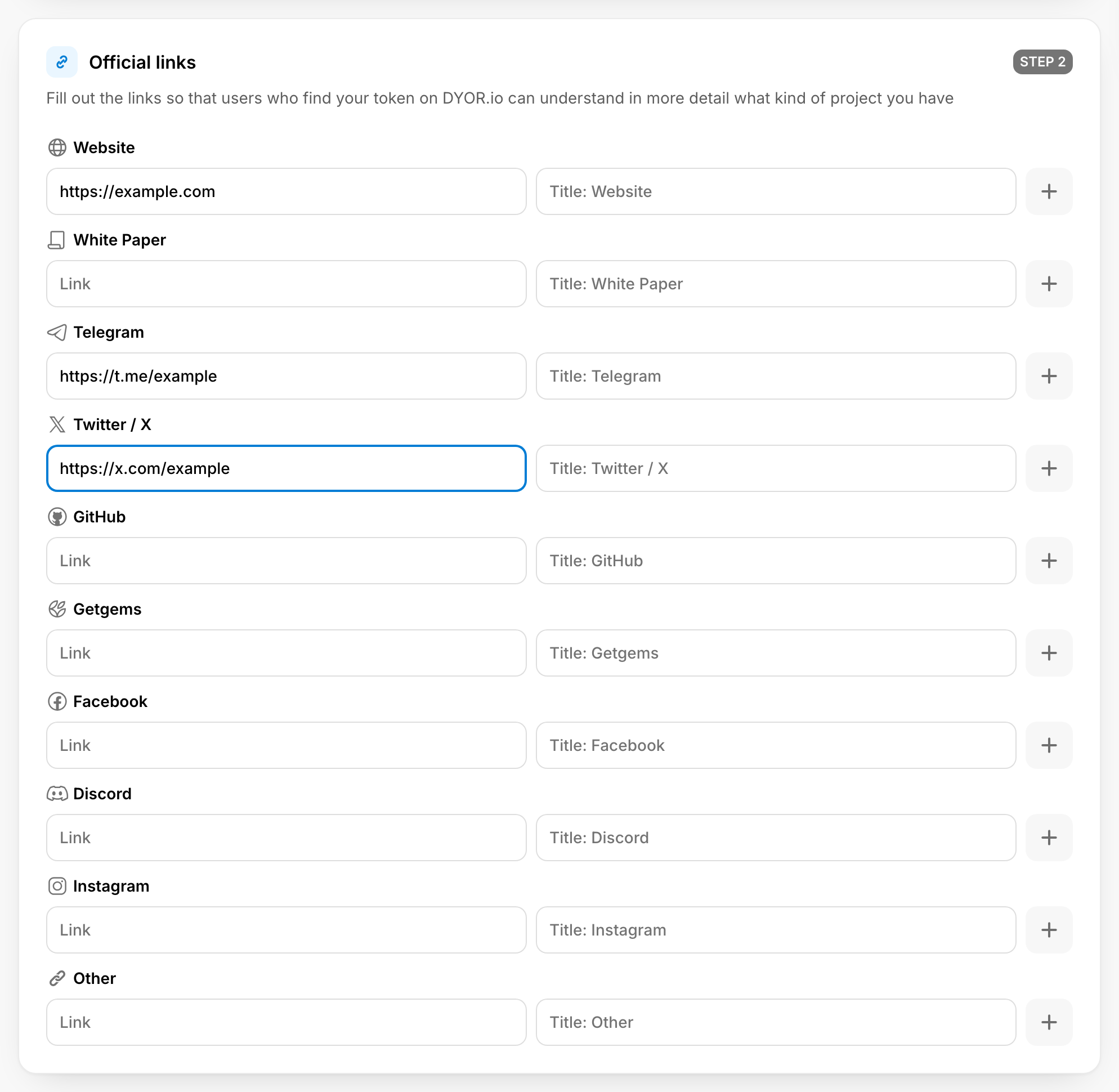Click the X logo icon beside Twitter

pyautogui.click(x=57, y=424)
